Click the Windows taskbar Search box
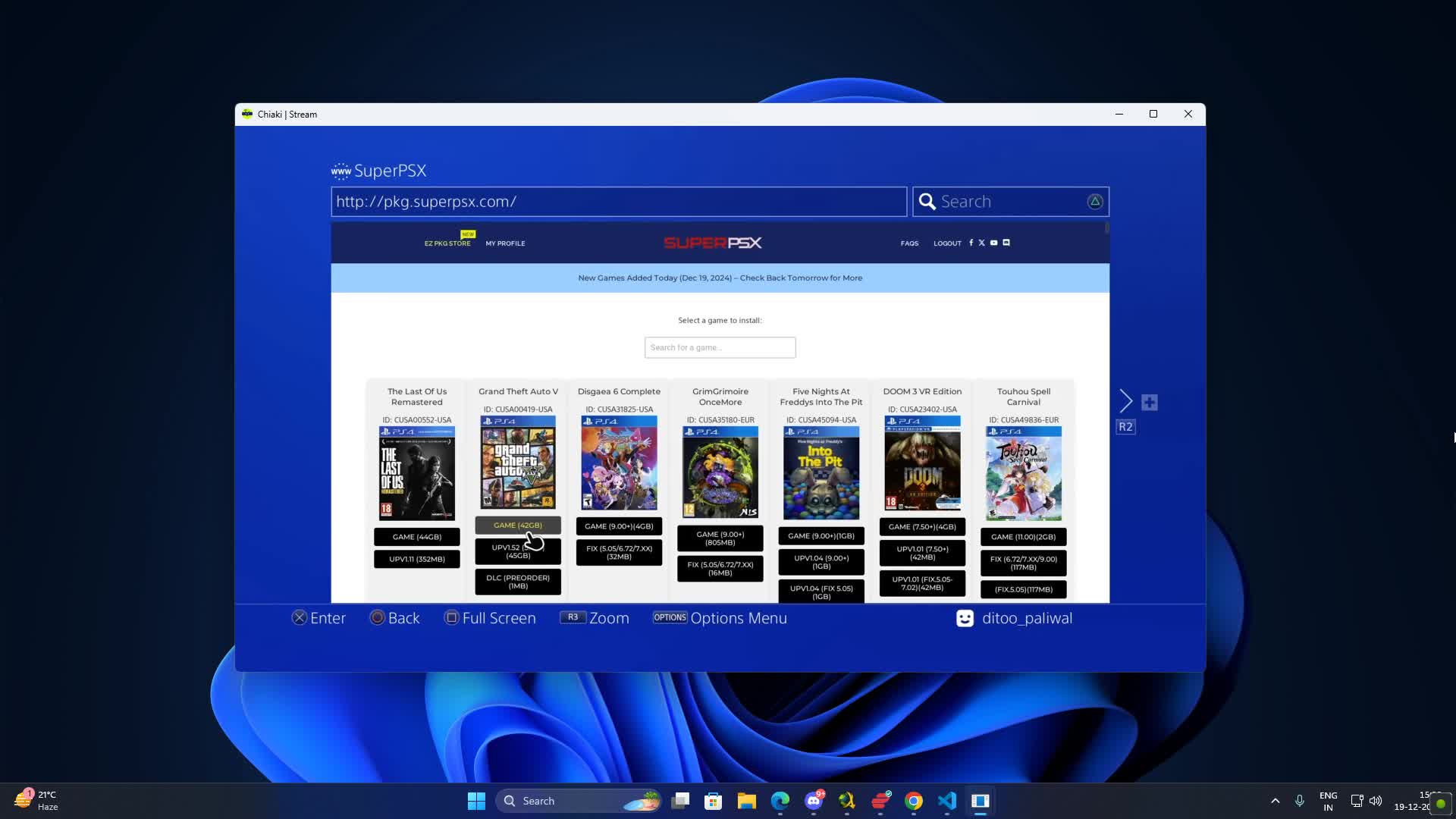Viewport: 1456px width, 819px height. (x=579, y=801)
